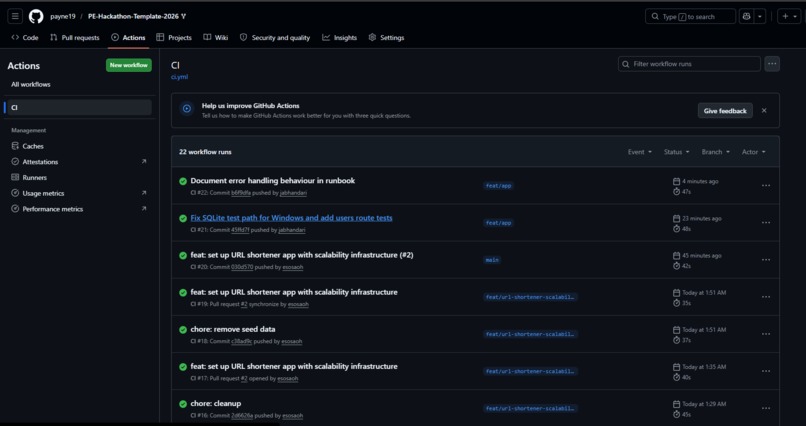Expand the Event filter dropdown
Image resolution: width=806 pixels, height=426 pixels.
639,152
